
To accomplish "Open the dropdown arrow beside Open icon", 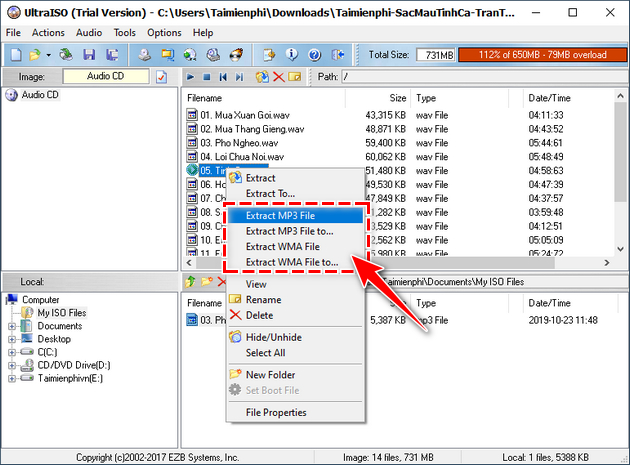I will pyautogui.click(x=49, y=55).
